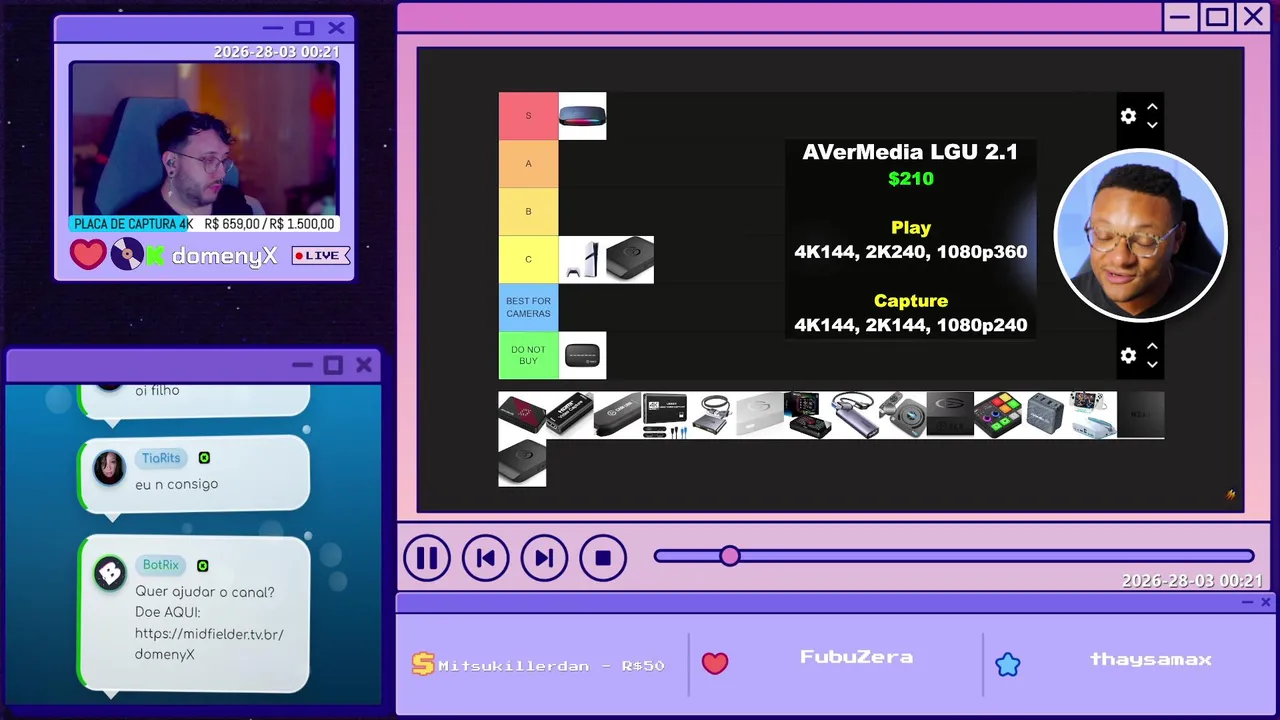Click the thaysamax subscriber name
Image resolution: width=1280 pixels, height=720 pixels.
point(1151,659)
